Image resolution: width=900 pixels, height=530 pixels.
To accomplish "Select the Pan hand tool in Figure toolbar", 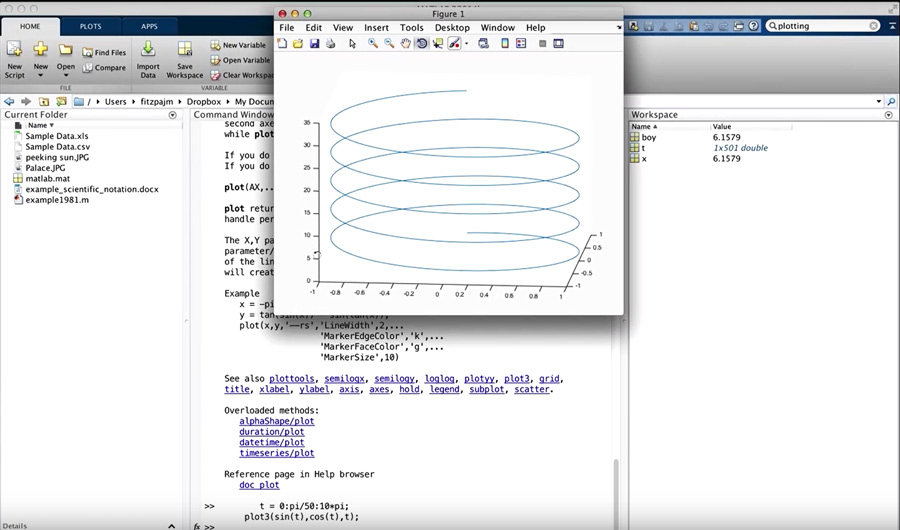I will [x=405, y=44].
